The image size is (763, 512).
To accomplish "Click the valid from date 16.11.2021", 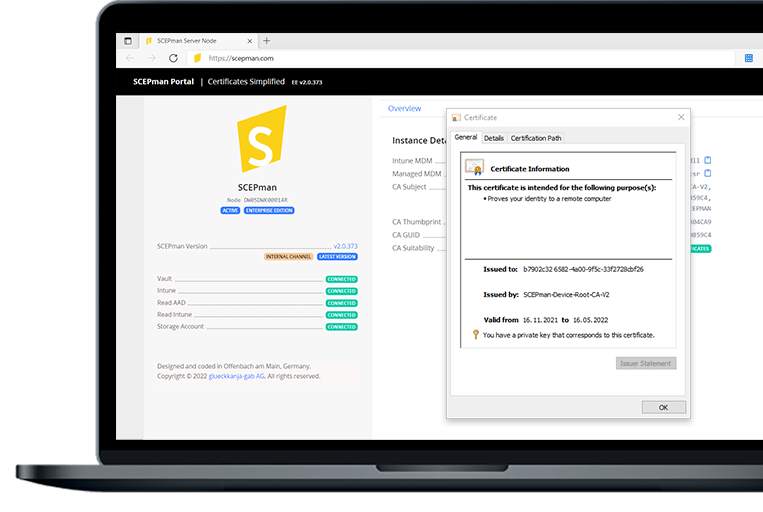I will (541, 320).
